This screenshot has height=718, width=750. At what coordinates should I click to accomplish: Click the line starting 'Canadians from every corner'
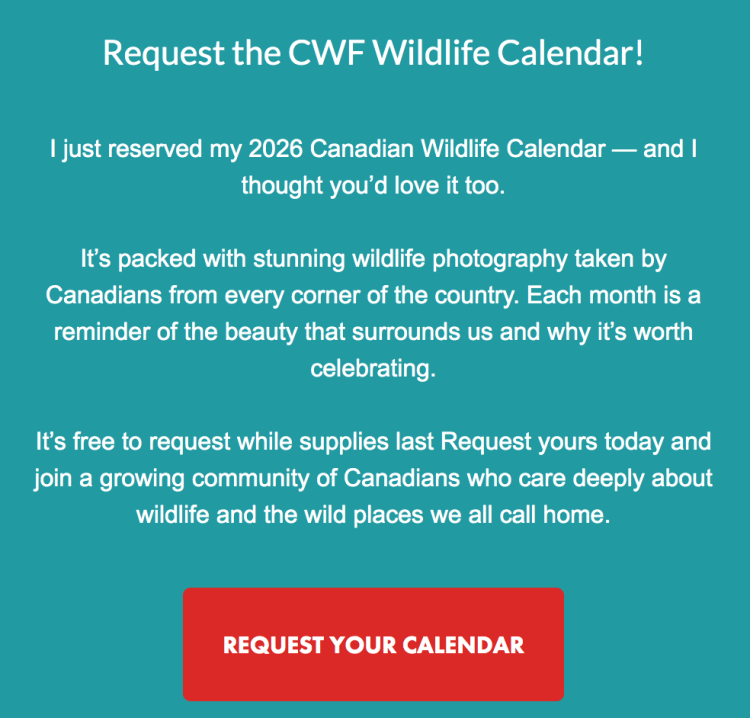point(373,296)
